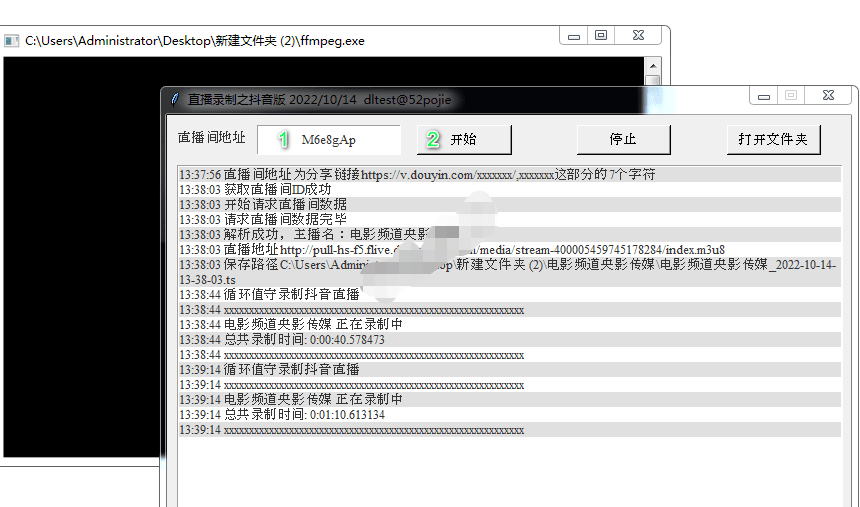
Task: Open the output folder via 打开文件夹
Action: (x=773, y=140)
